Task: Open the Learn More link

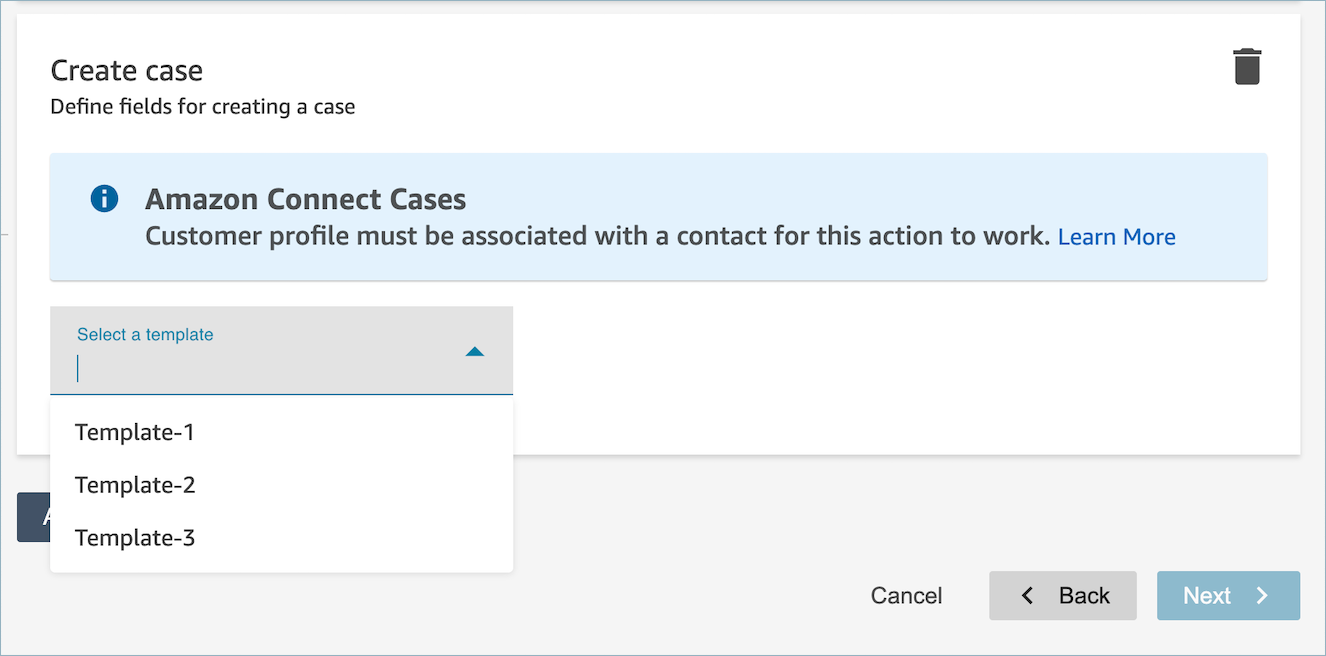Action: (x=1116, y=237)
